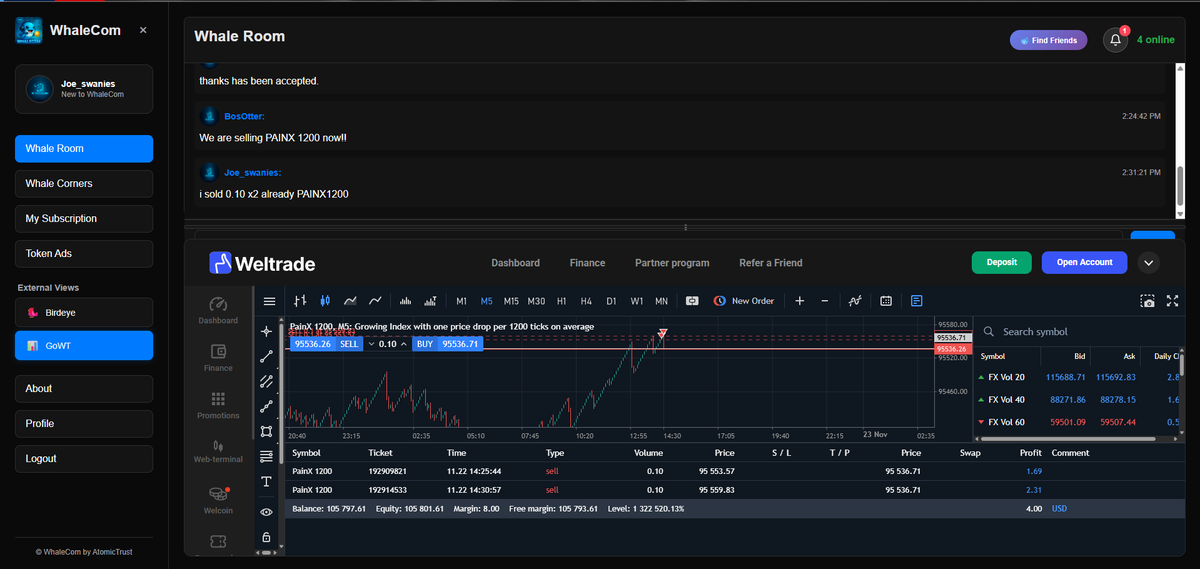Click the New Order button
Viewport: 1200px width, 569px height.
point(745,301)
